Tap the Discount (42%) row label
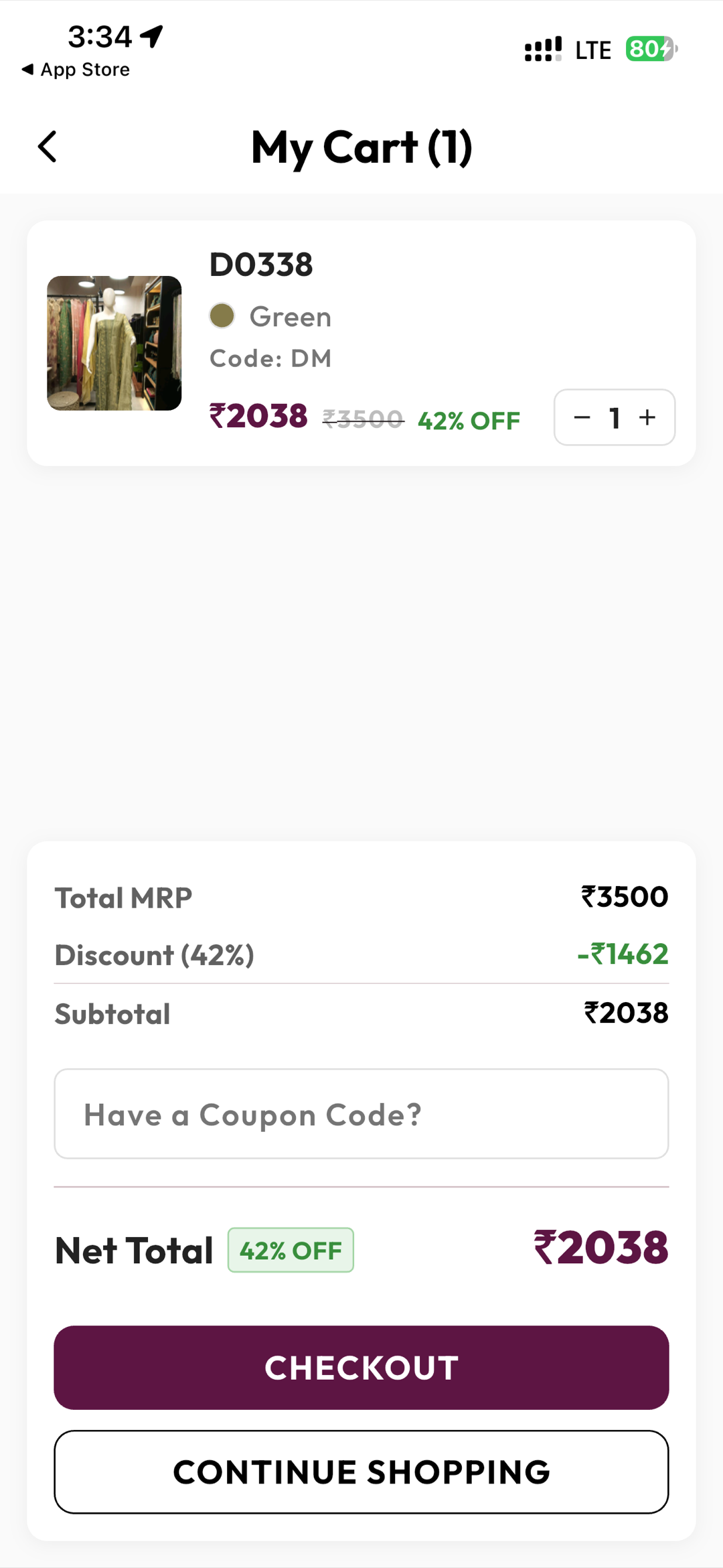Screen dimensions: 723x1568 [155, 955]
